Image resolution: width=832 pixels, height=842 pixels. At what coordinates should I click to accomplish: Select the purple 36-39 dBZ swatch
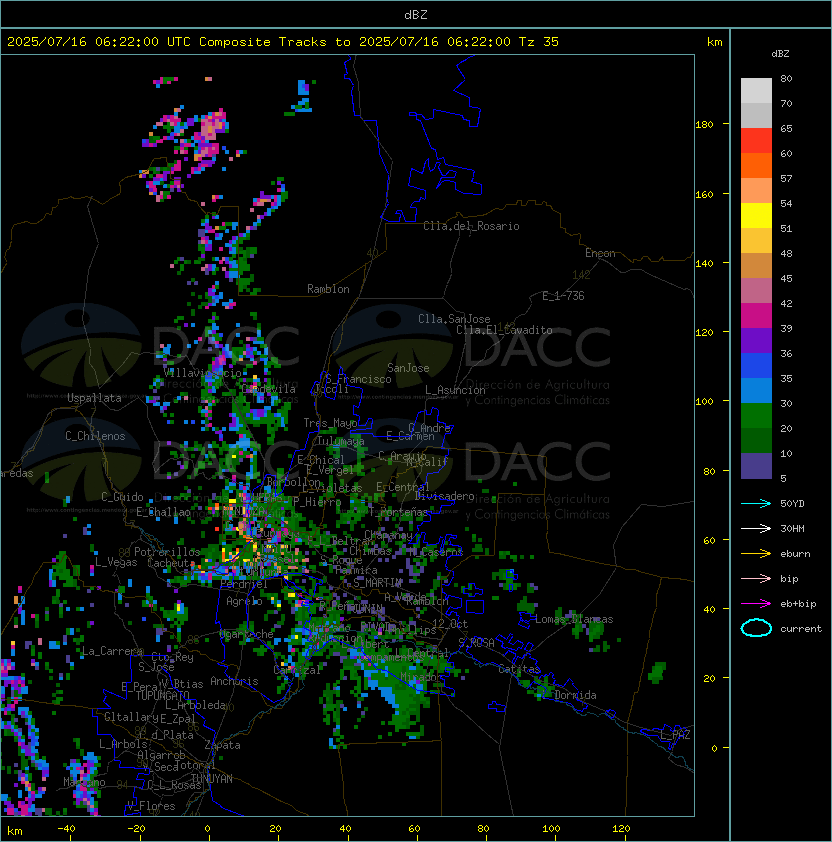(x=756, y=340)
